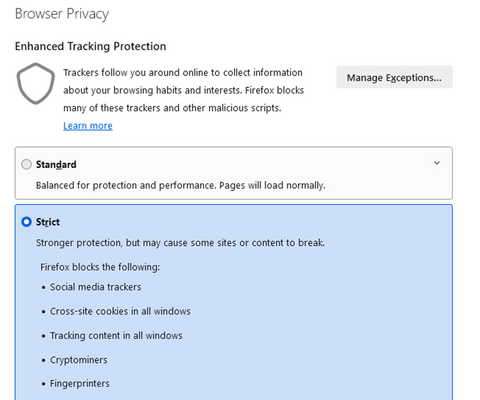Click the Browser Privacy page heading
480x400 pixels.
coord(62,14)
